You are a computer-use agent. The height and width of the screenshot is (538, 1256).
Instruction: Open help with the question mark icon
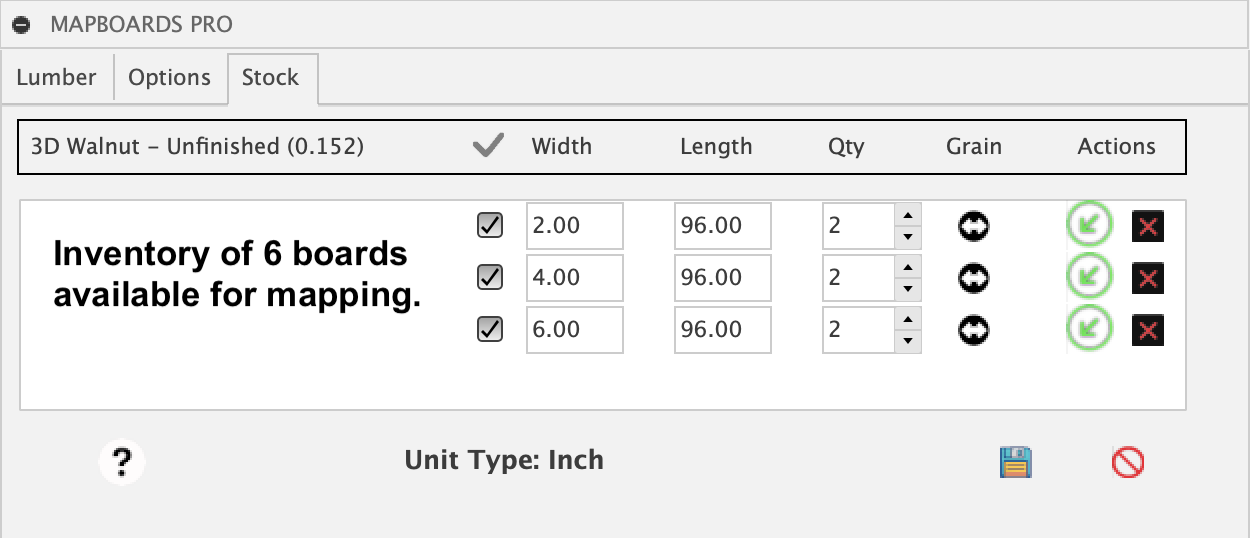(122, 462)
